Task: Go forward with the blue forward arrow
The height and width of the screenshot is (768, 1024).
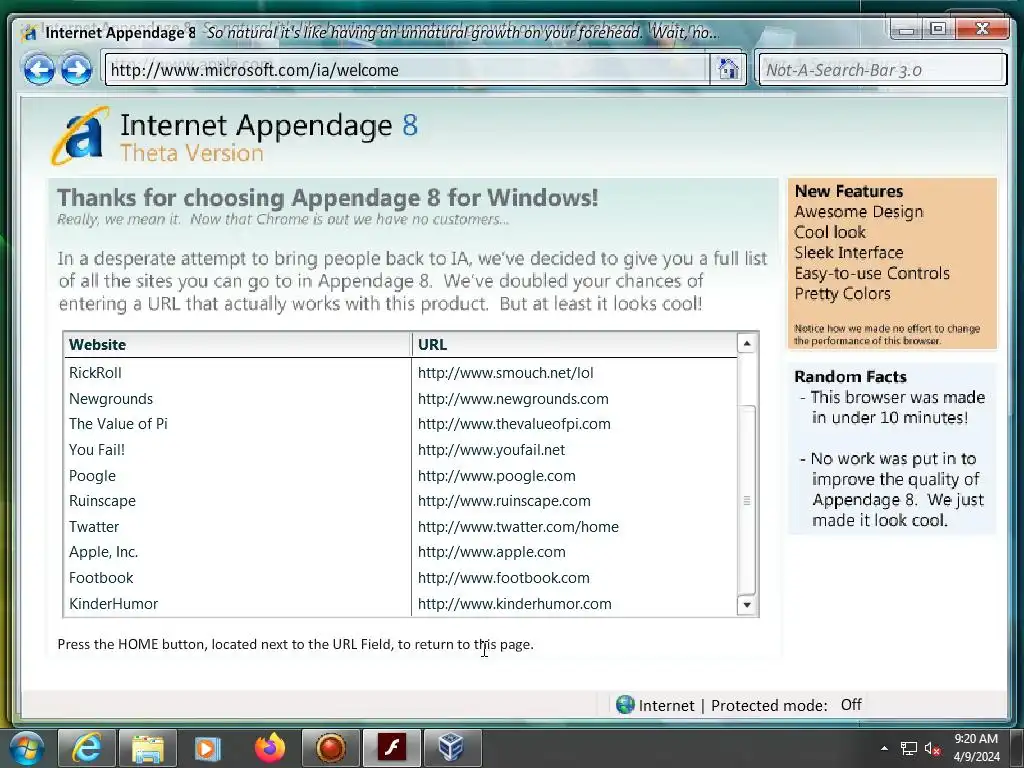Action: point(76,70)
